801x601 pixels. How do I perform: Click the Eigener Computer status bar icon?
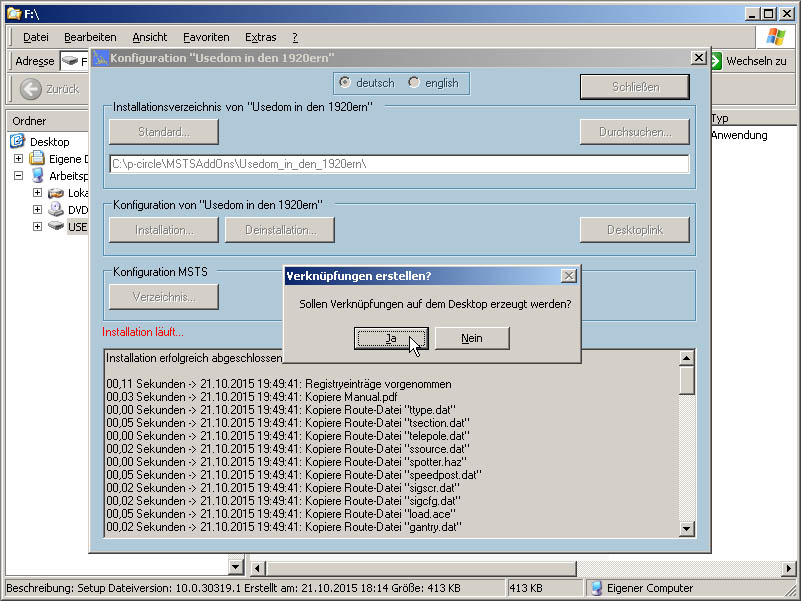597,588
